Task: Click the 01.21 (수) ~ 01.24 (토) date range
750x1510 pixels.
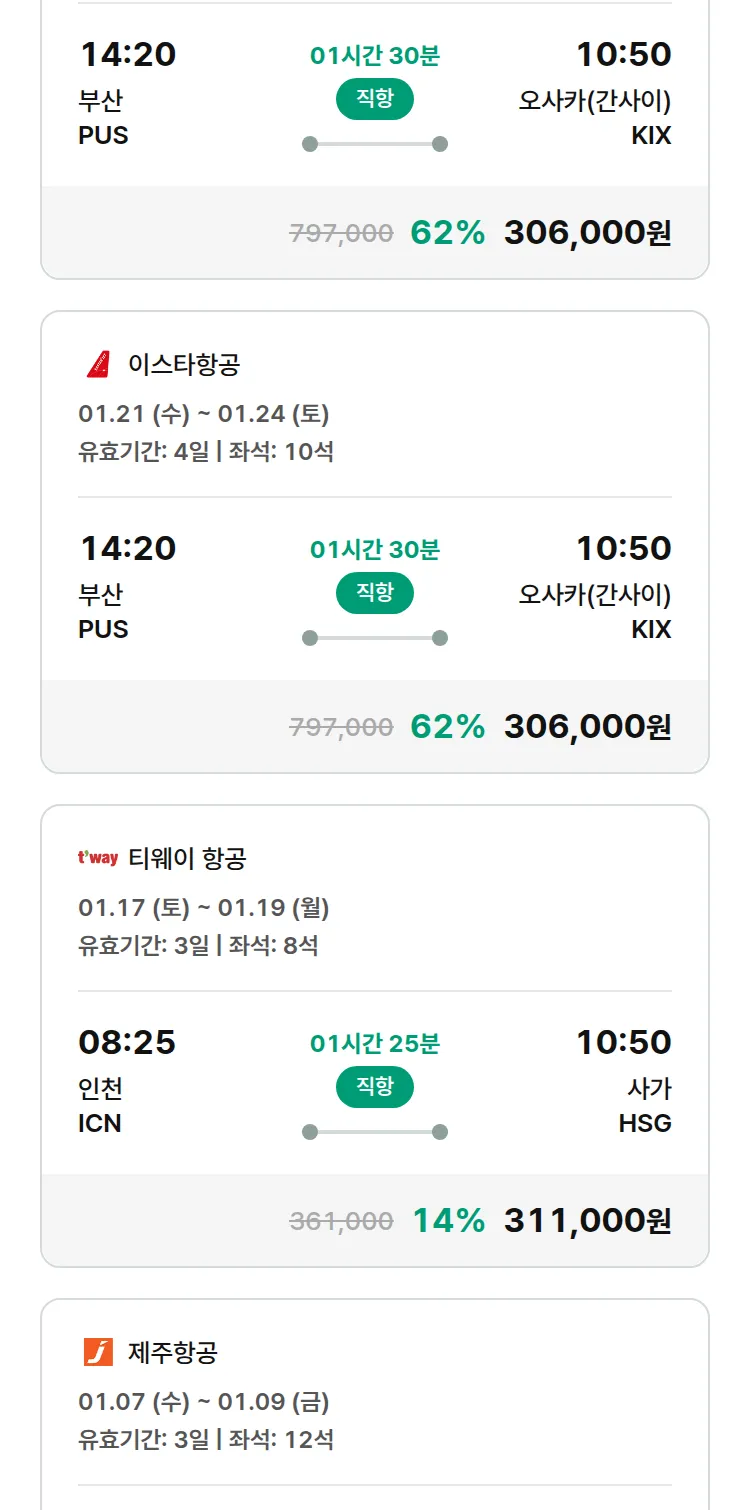Action: coord(204,413)
